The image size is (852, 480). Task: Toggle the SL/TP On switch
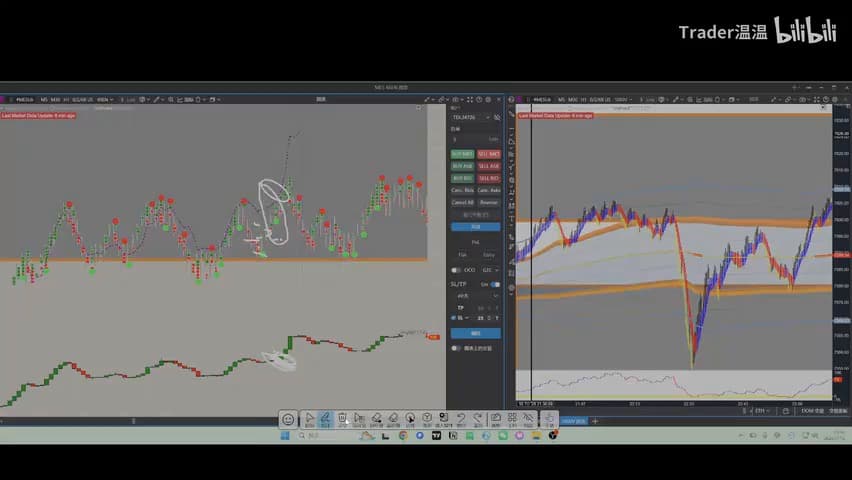click(x=495, y=284)
